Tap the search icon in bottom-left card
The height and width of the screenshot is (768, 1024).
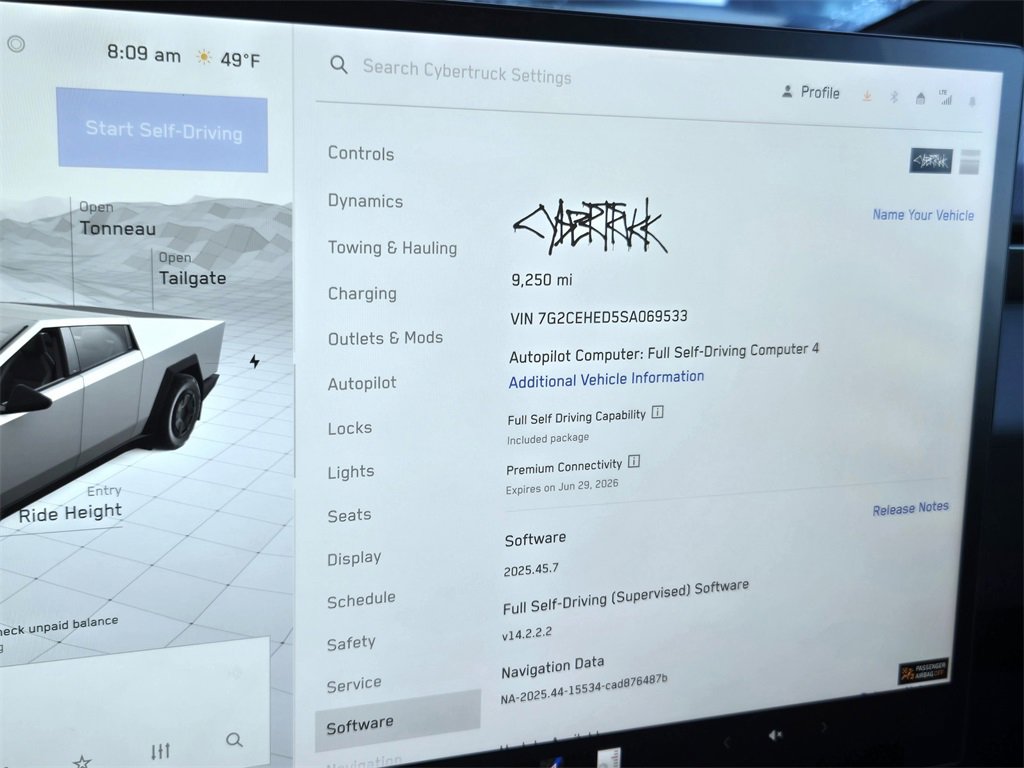234,740
